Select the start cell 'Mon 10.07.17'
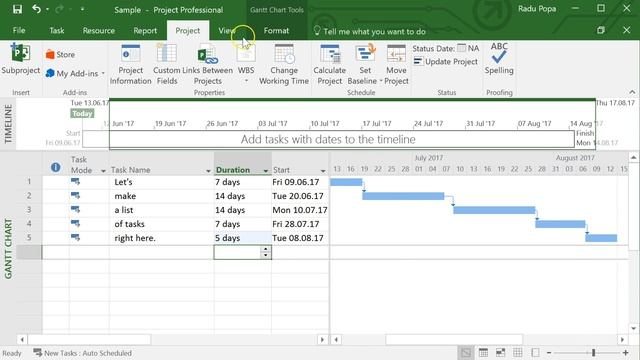Viewport: 640px width, 360px height. coord(300,210)
